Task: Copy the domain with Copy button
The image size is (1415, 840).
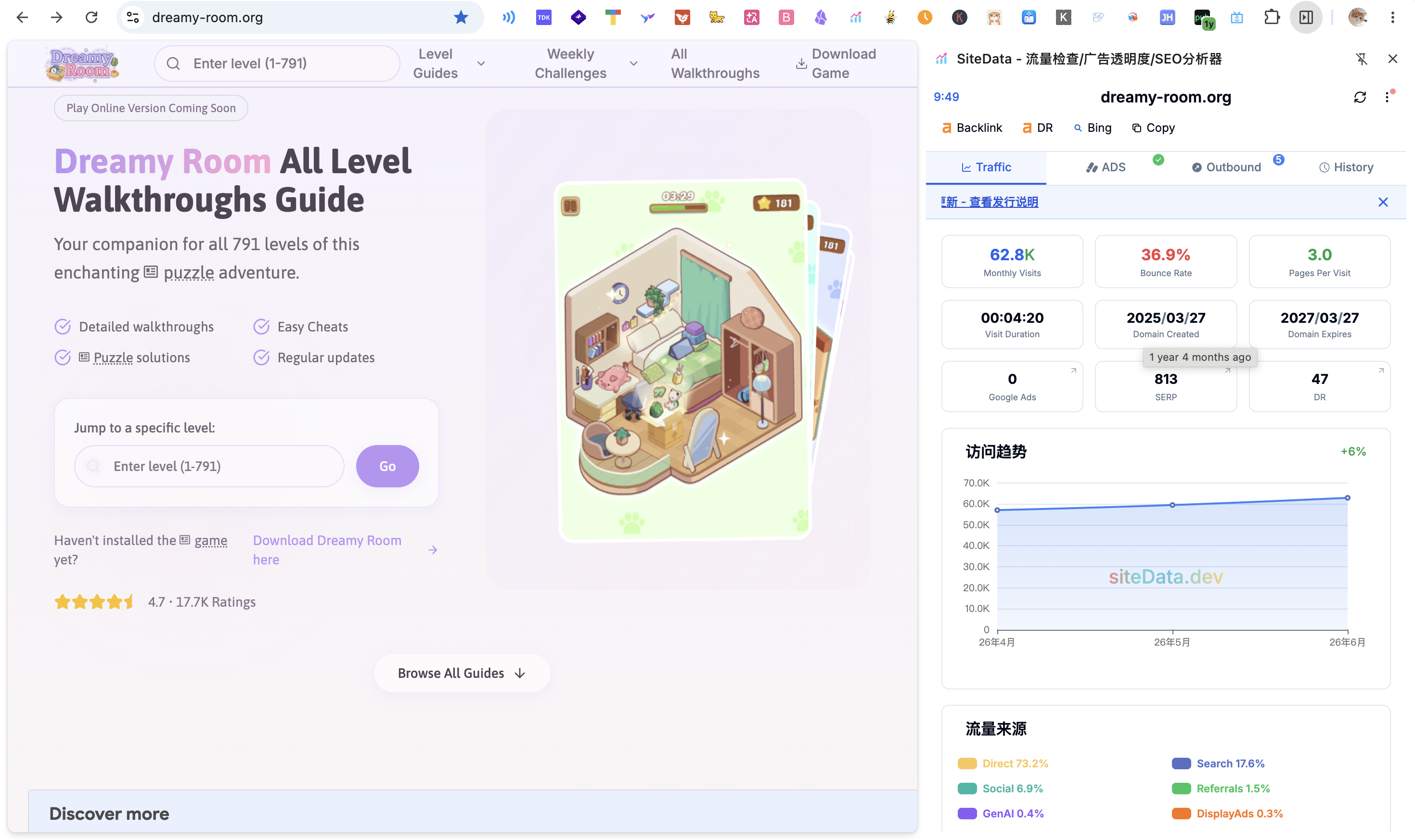Action: tap(1153, 128)
